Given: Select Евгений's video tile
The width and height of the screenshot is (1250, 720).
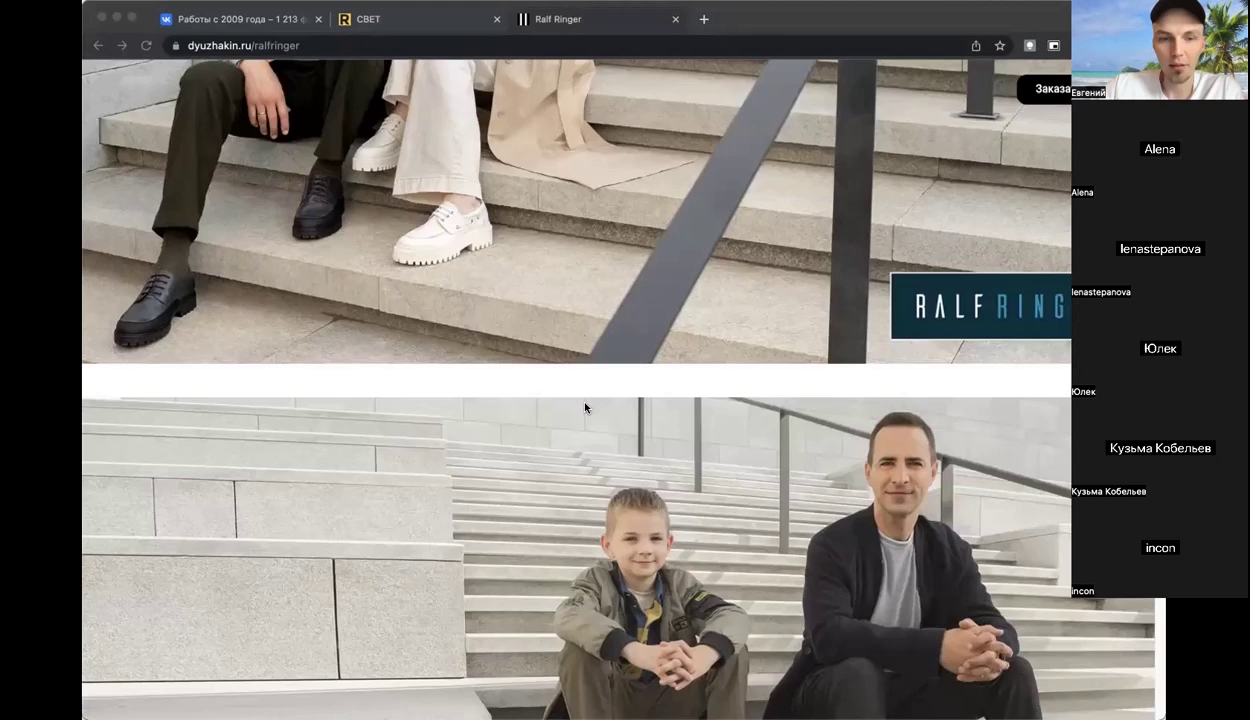Looking at the screenshot, I should pyautogui.click(x=1160, y=50).
